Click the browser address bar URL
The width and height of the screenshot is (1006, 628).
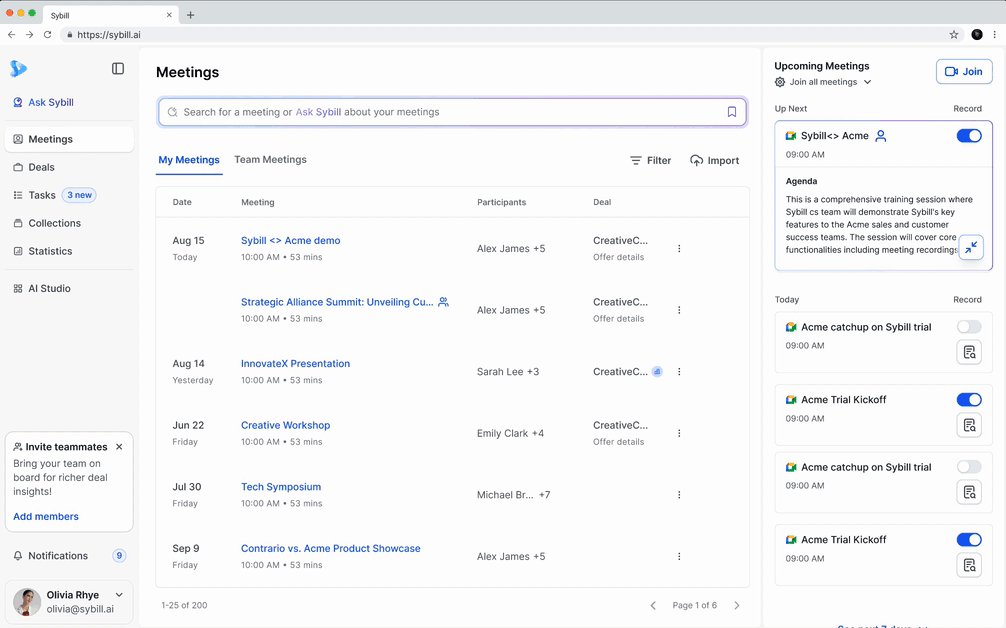coord(108,35)
